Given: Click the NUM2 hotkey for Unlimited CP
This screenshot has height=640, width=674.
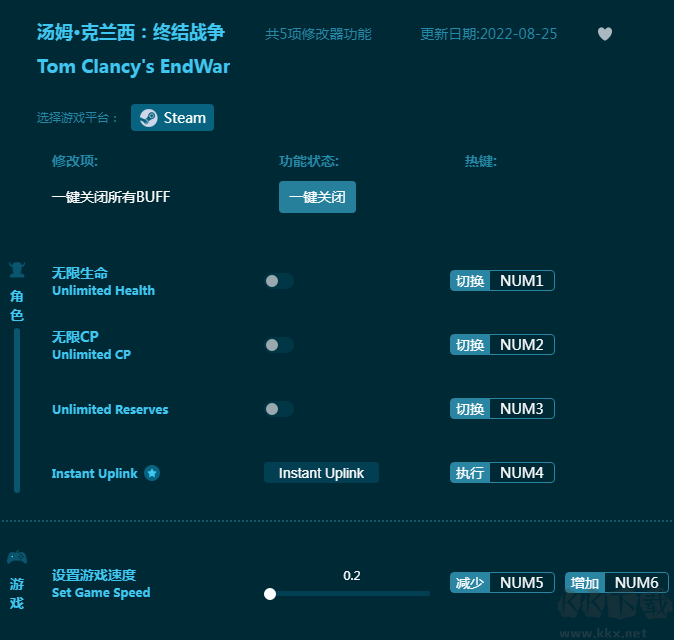Looking at the screenshot, I should pos(521,345).
